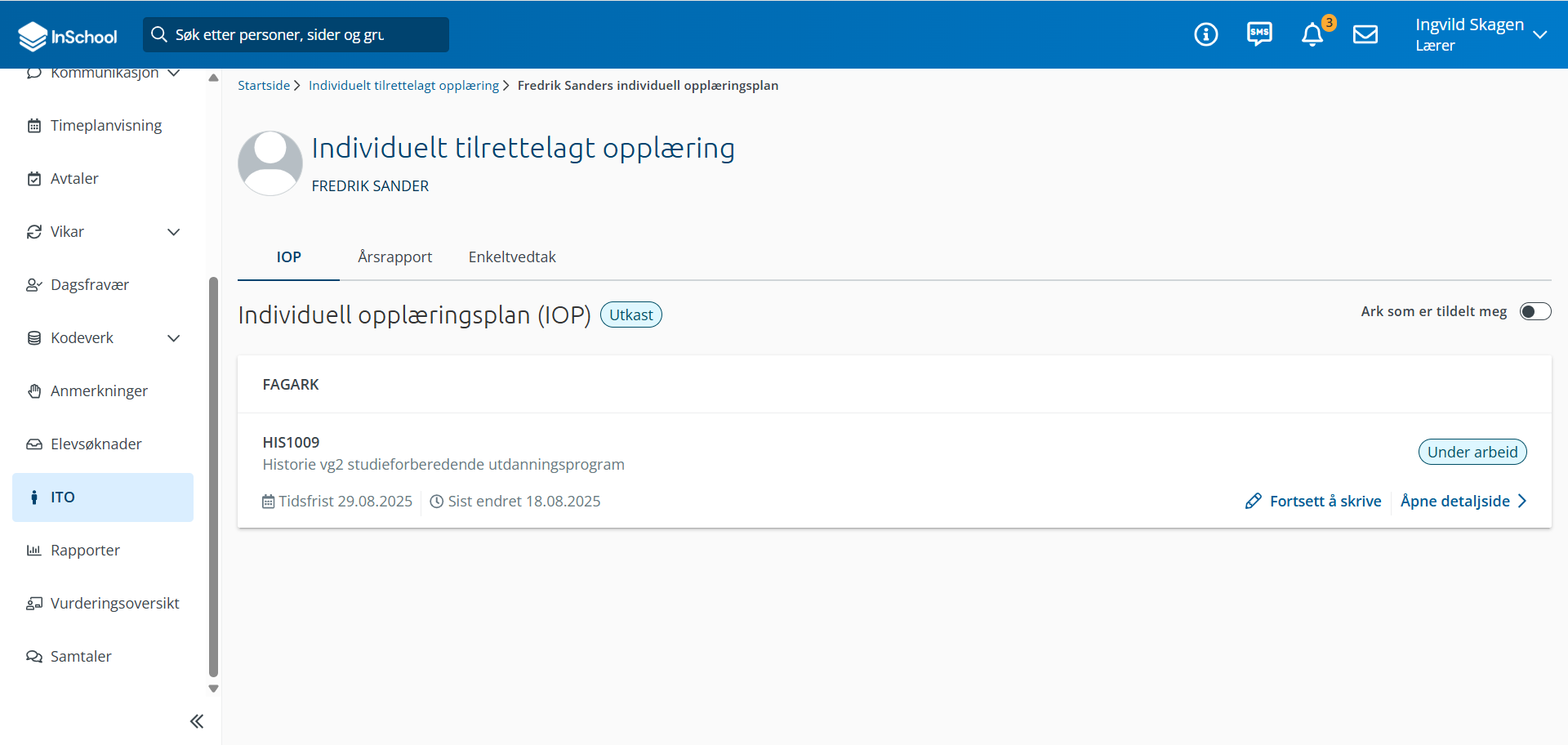Expand the Vikar submenu chevron
The width and height of the screenshot is (1568, 745).
point(174,232)
